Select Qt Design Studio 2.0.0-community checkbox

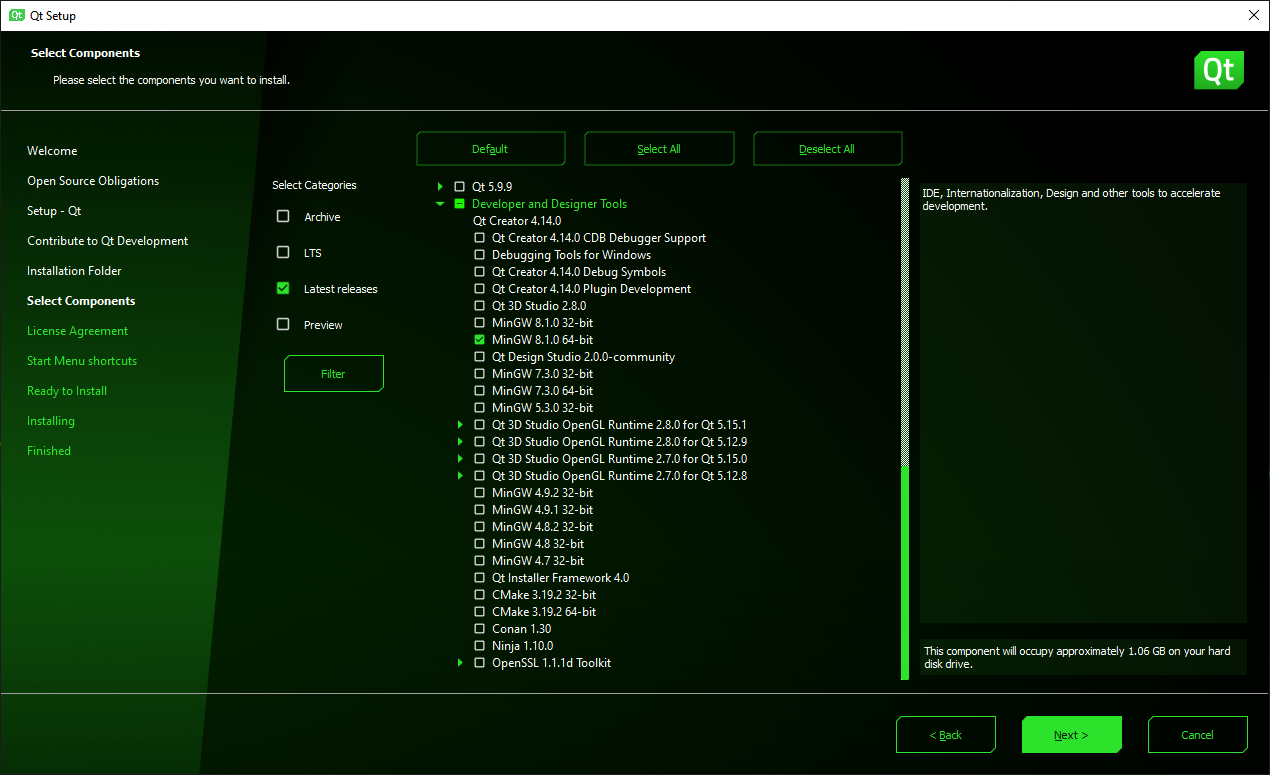click(x=480, y=357)
